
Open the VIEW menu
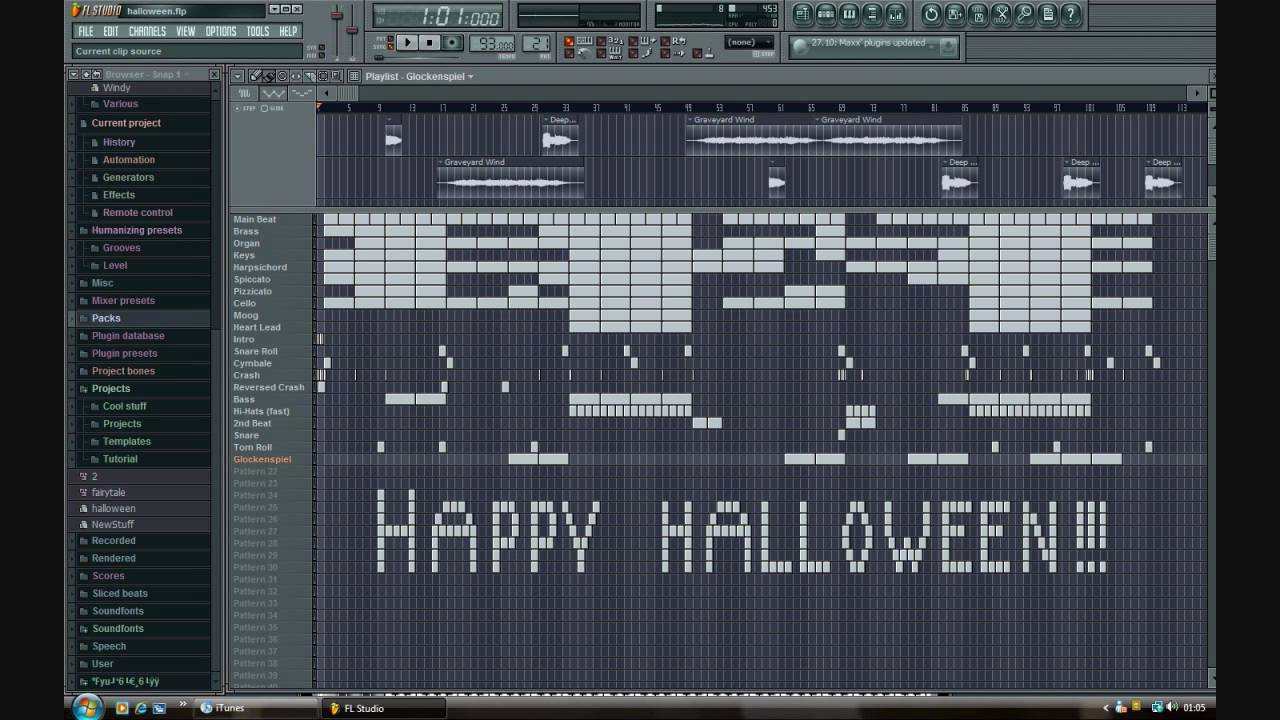pyautogui.click(x=186, y=31)
